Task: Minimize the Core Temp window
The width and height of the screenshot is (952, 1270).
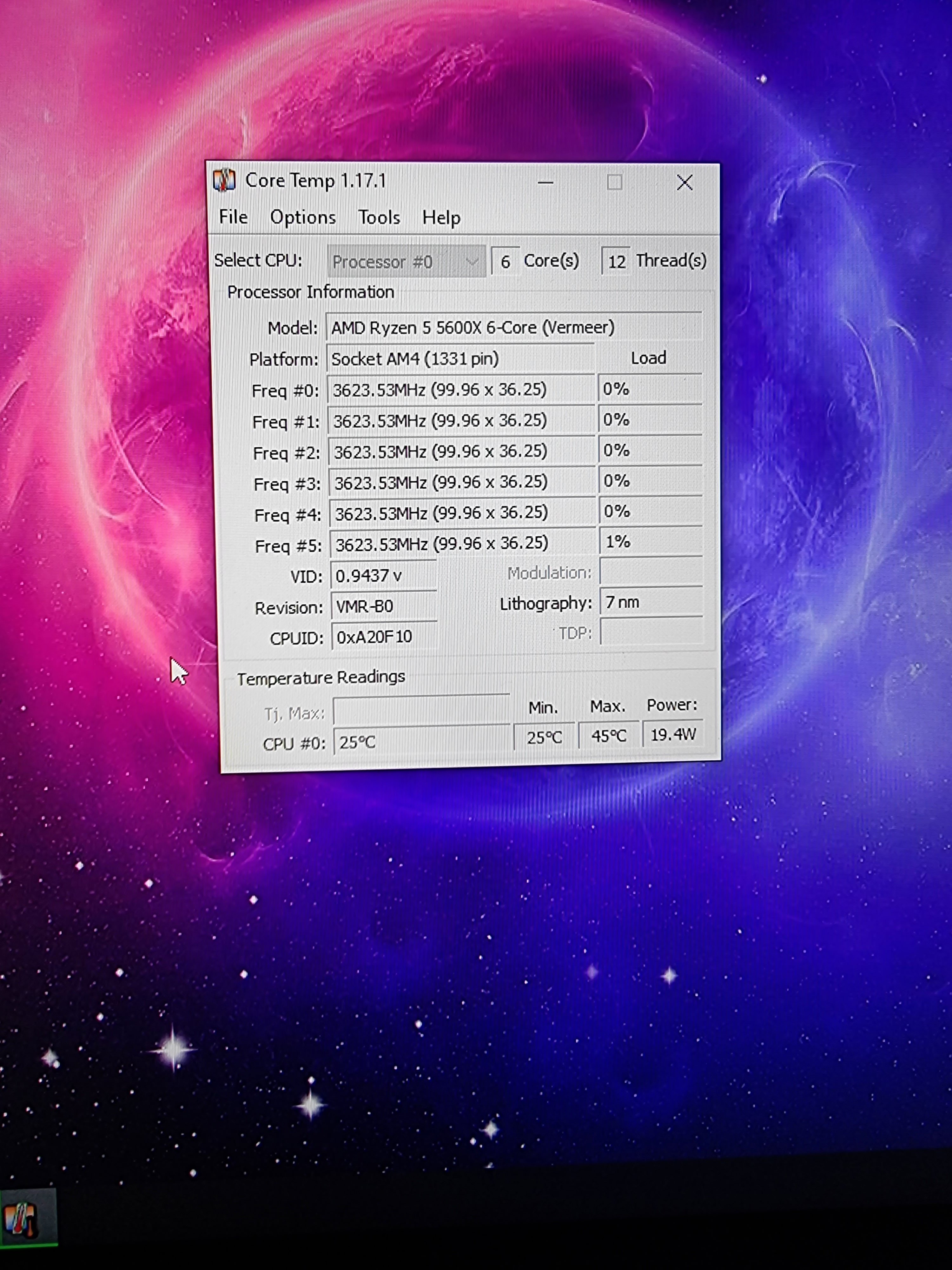Action: [x=545, y=183]
